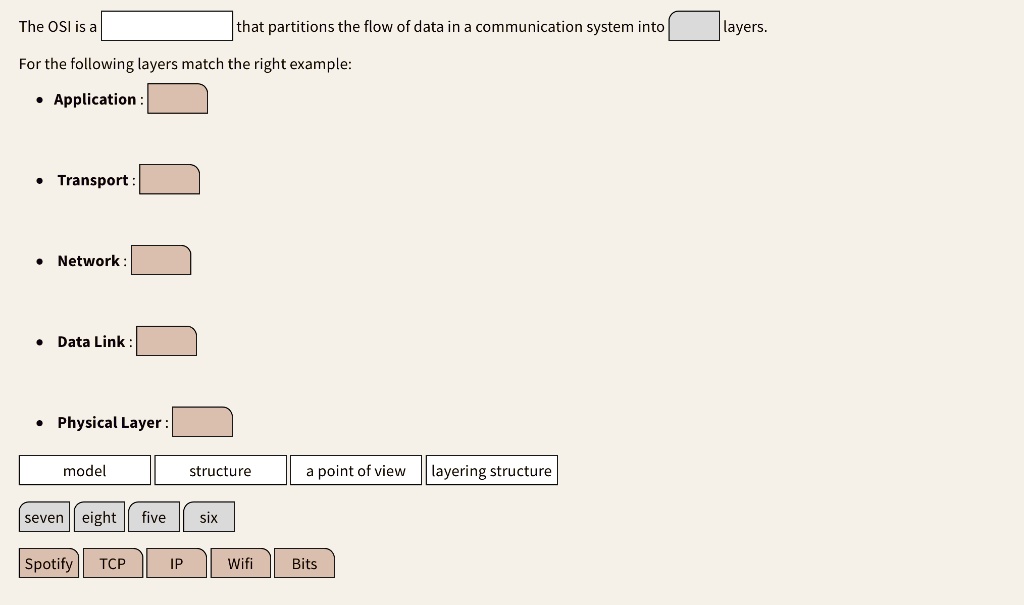
Task: Click the Network layer answer slot
Action: 161,260
